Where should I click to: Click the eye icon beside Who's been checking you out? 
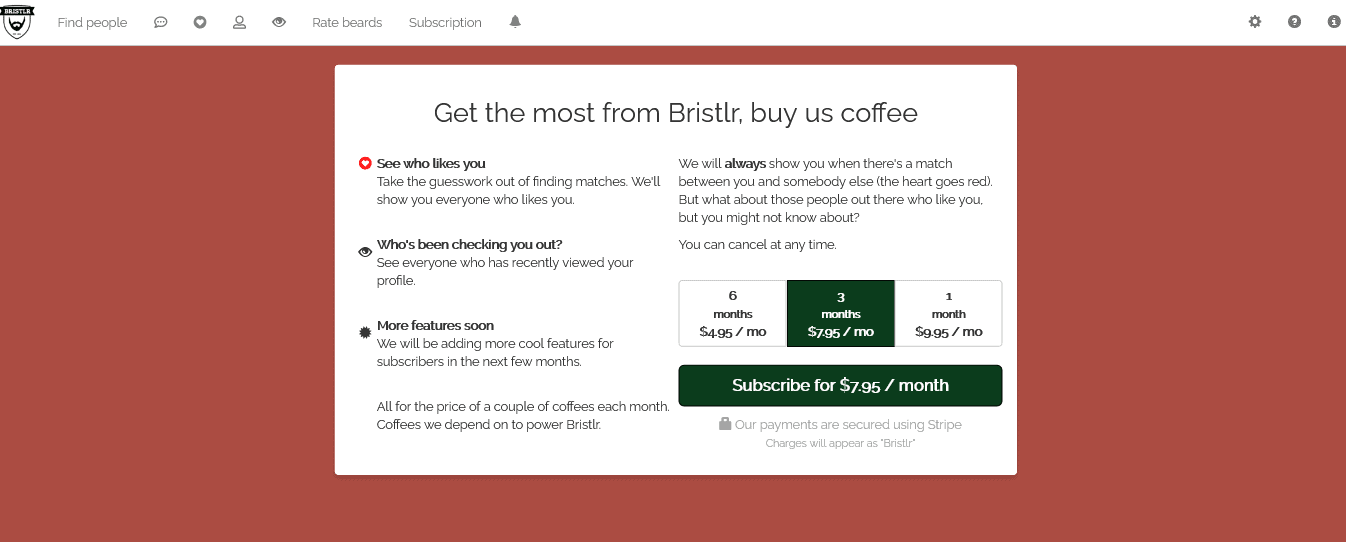click(365, 252)
